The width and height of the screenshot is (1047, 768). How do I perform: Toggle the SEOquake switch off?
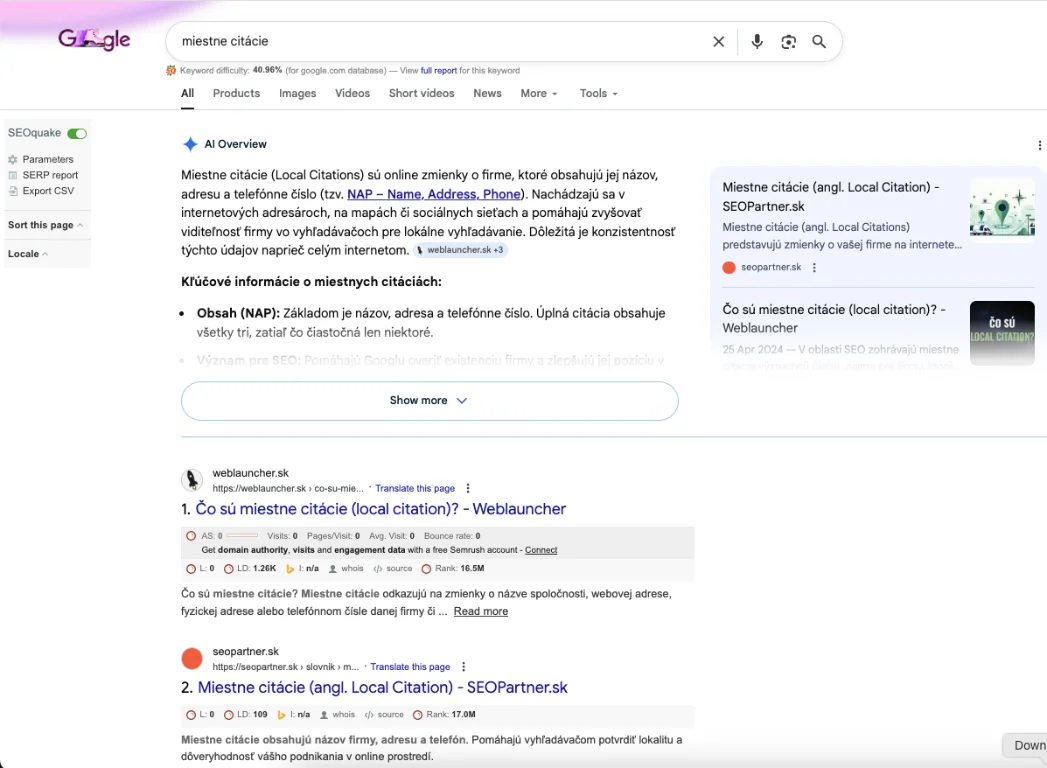coord(77,134)
